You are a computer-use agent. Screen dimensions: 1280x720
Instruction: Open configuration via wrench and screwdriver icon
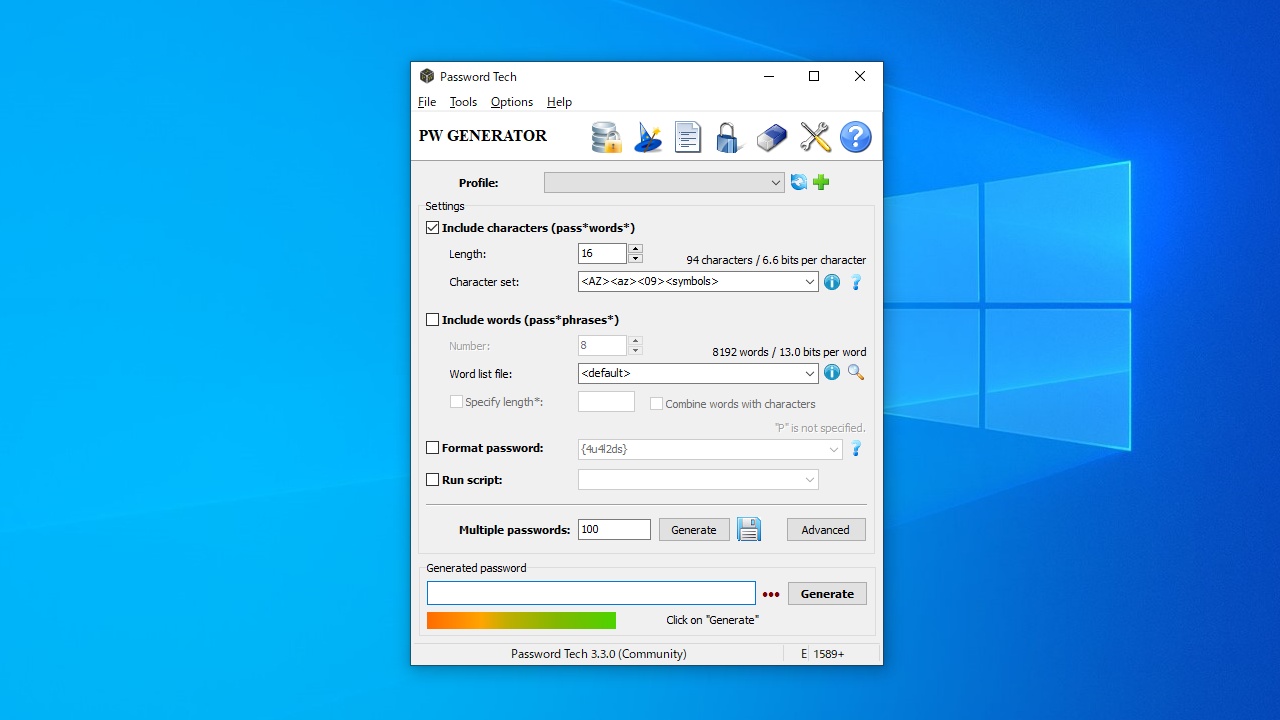click(x=815, y=137)
